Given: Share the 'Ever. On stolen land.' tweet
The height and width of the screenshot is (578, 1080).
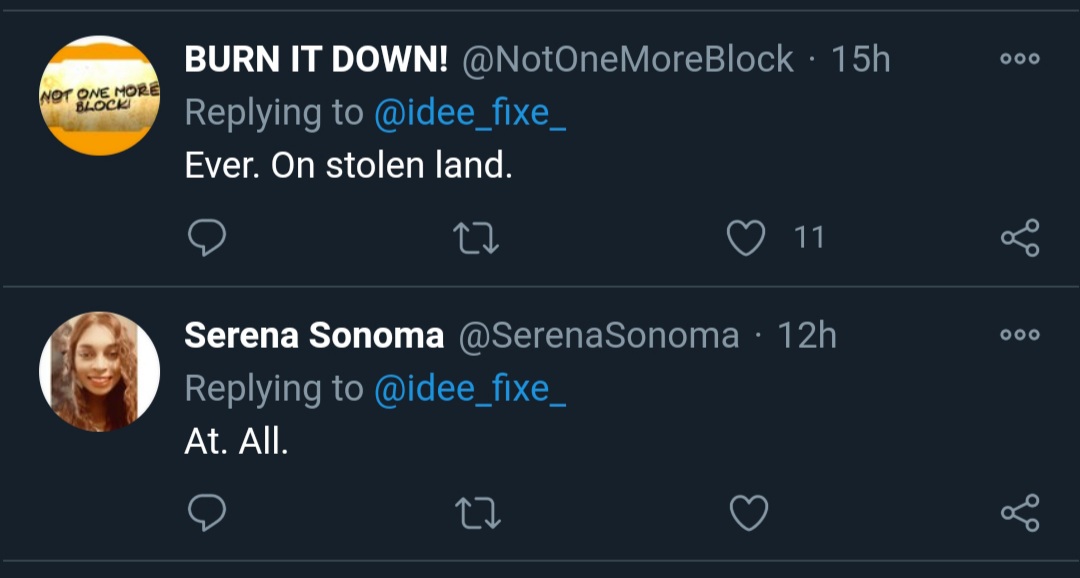Looking at the screenshot, I should click(1020, 238).
